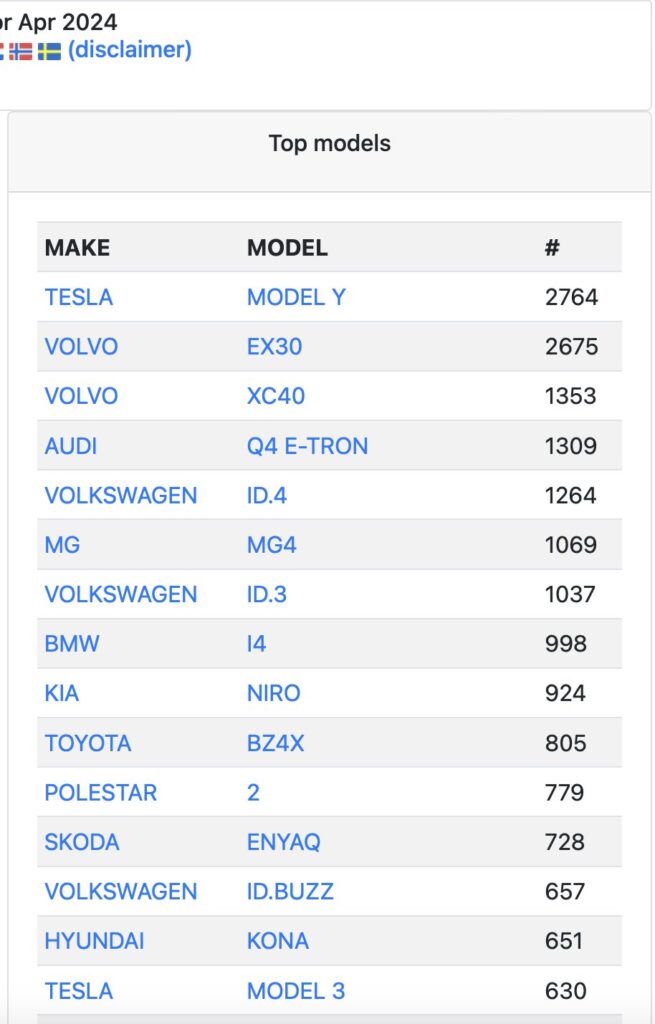Open the MODEL Y model link
The image size is (655, 1024).
tap(296, 297)
